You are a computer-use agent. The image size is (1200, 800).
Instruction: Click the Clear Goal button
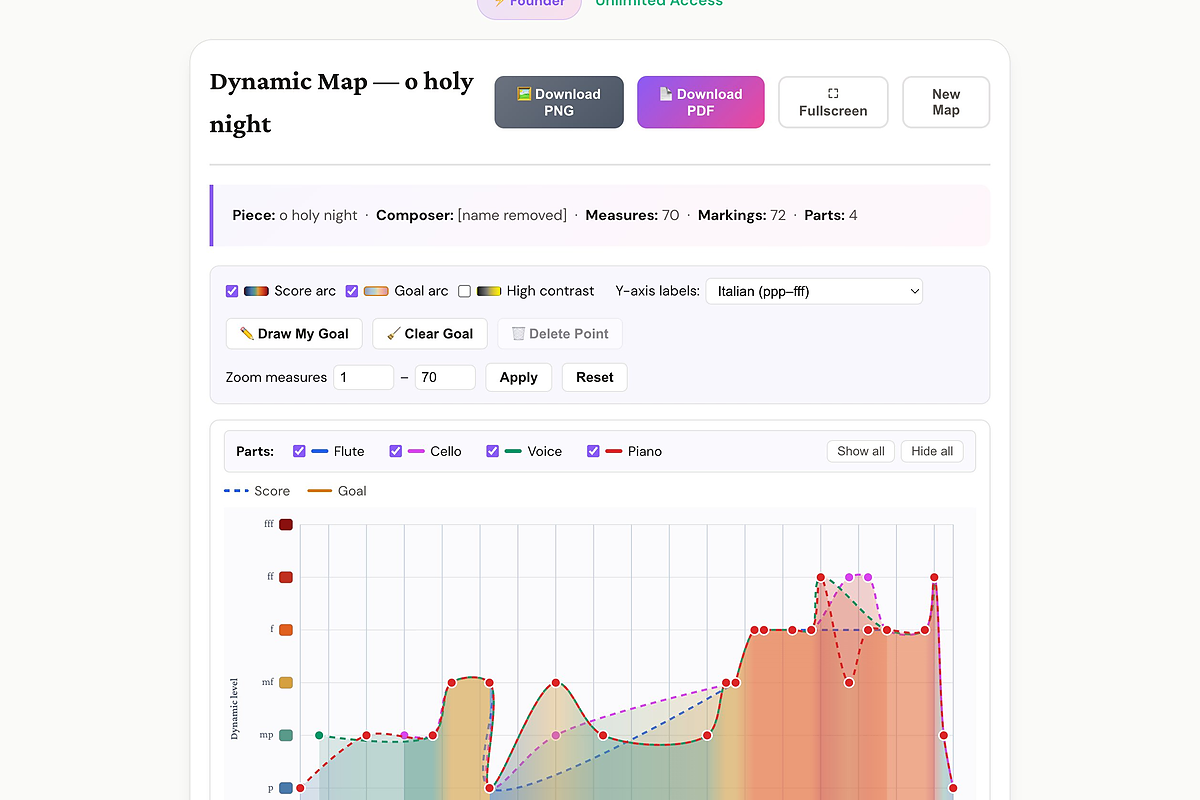coord(430,334)
